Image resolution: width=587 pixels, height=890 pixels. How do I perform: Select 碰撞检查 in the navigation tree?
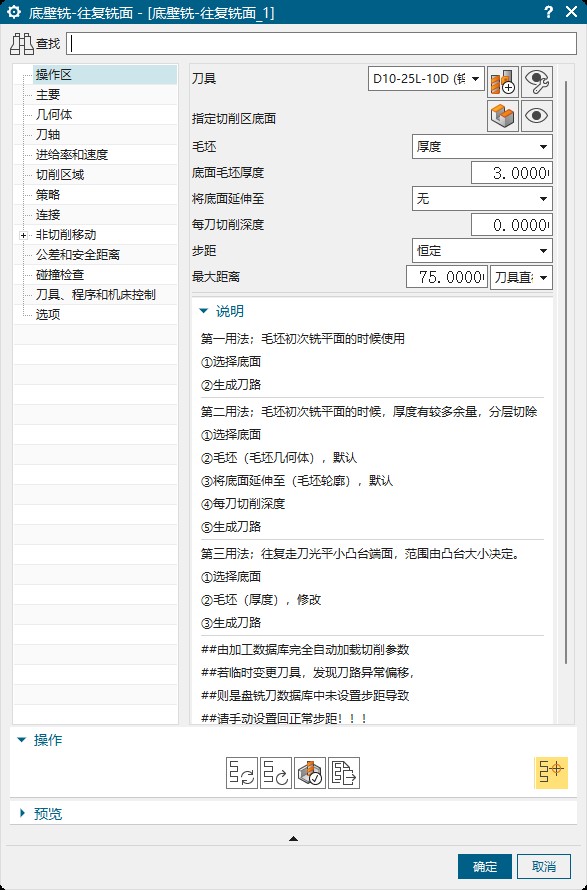(x=60, y=274)
